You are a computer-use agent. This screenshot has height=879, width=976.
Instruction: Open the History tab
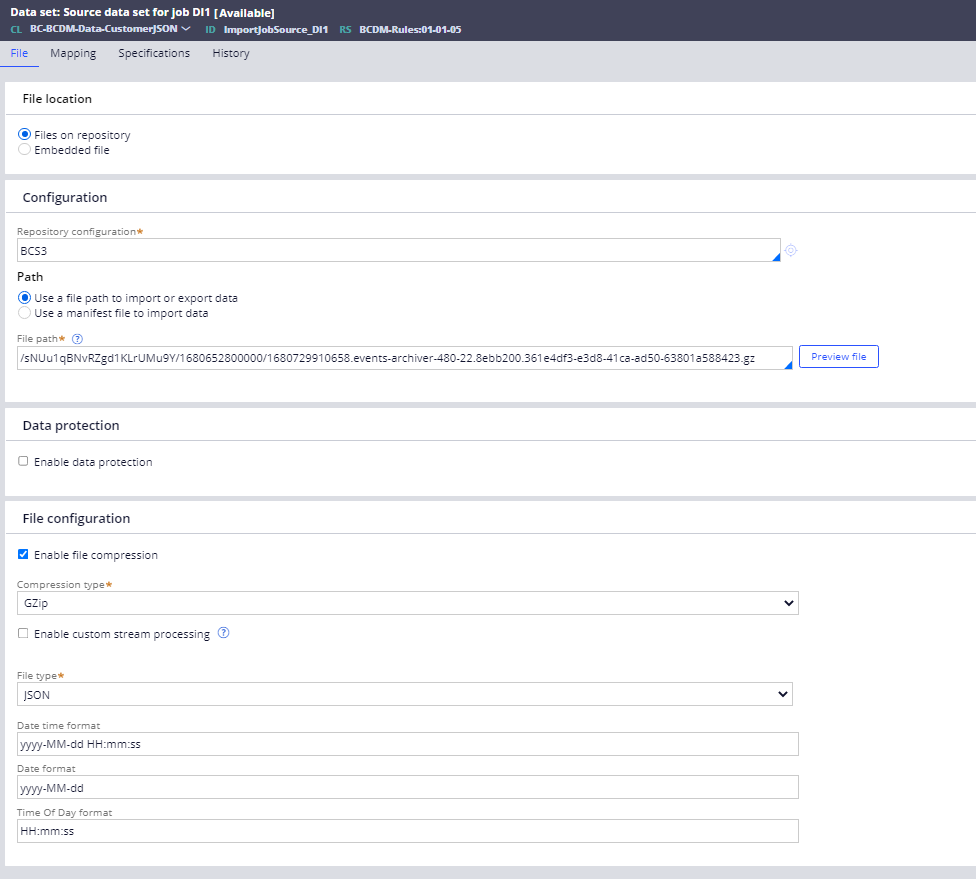point(230,53)
